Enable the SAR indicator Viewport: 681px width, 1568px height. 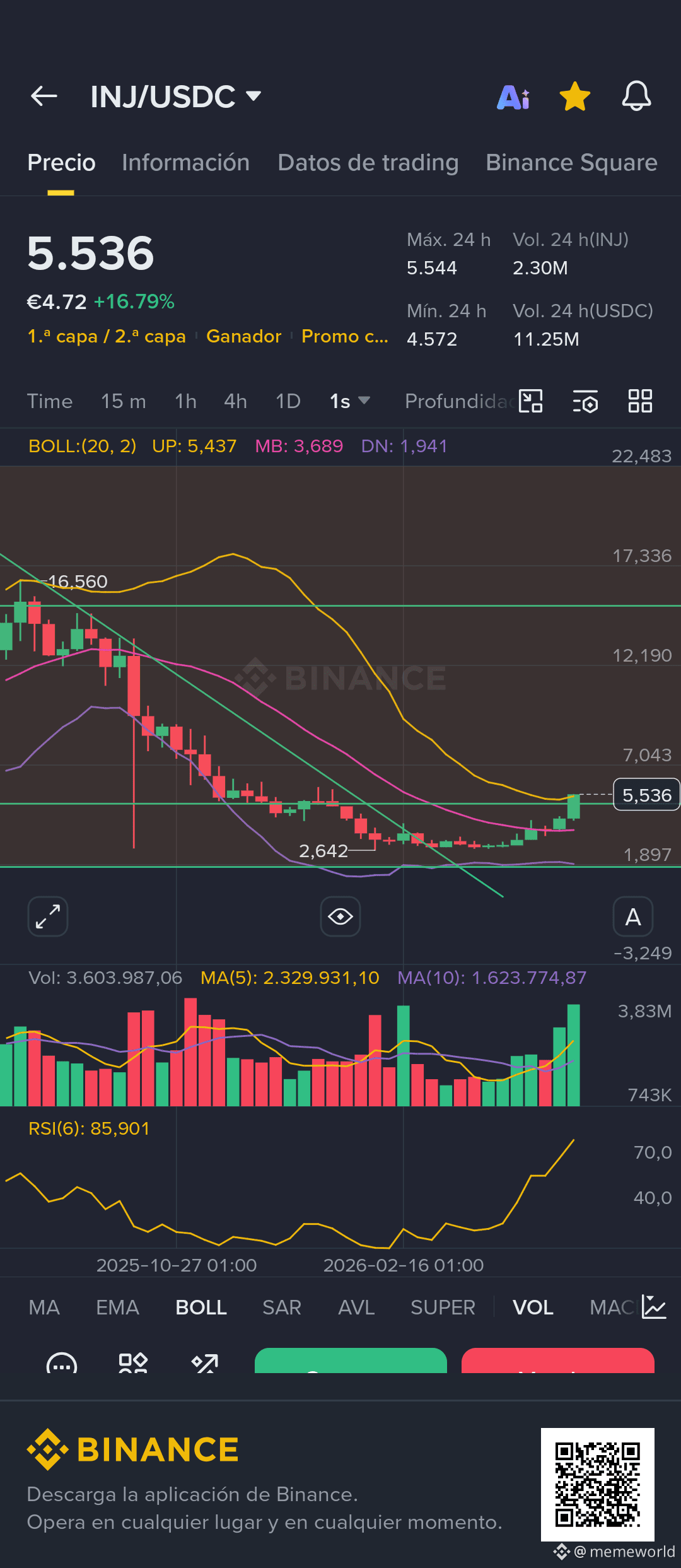tap(282, 1308)
